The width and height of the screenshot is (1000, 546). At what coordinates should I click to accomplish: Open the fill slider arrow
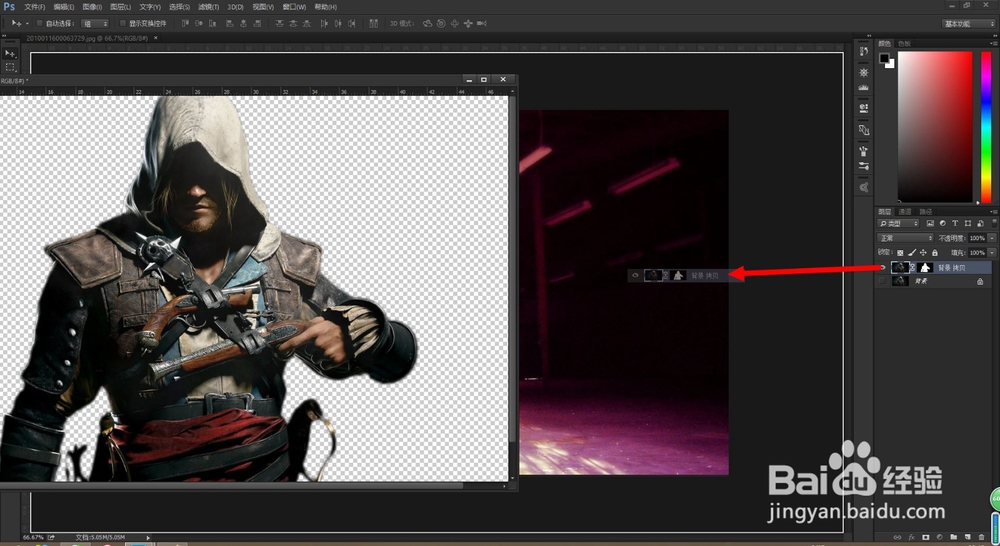[x=992, y=253]
